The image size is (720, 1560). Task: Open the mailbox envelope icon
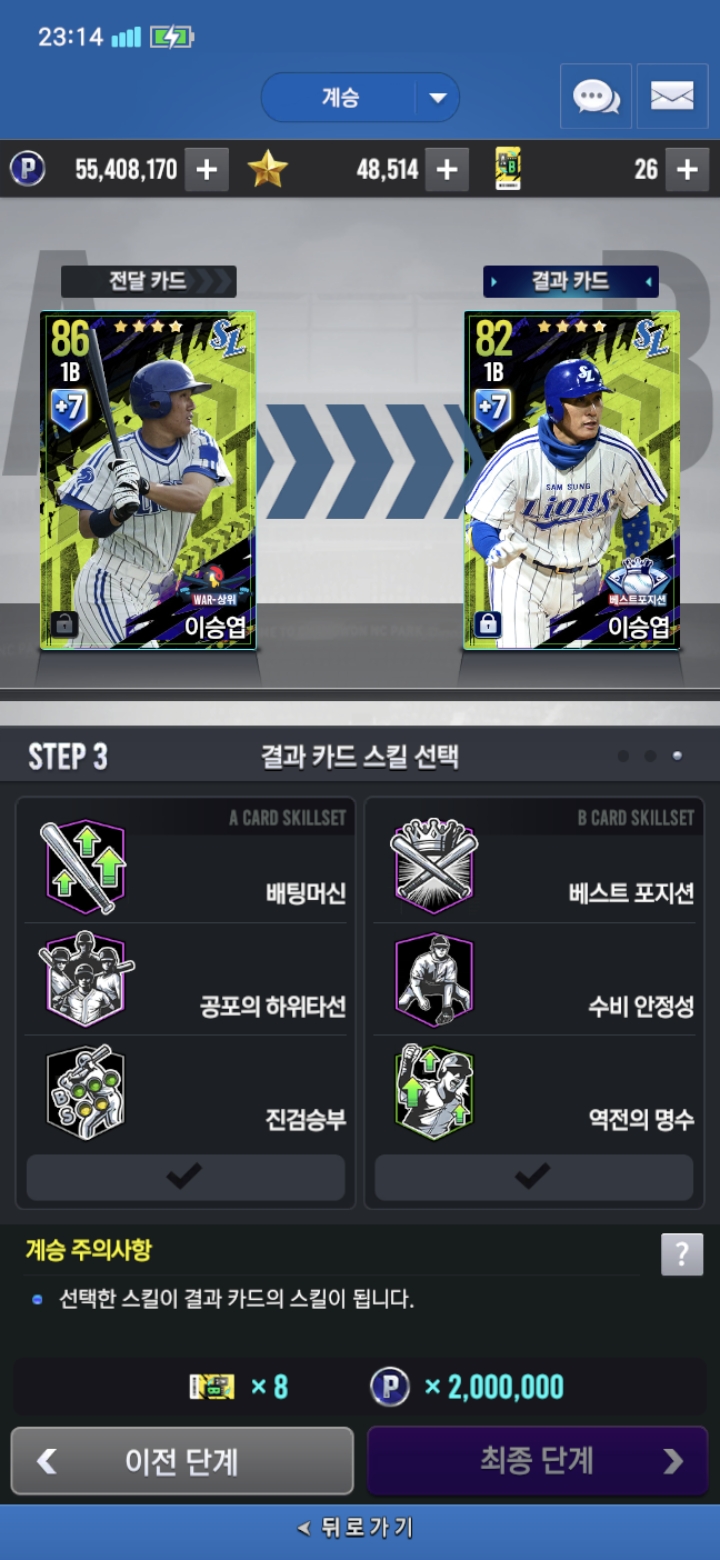pyautogui.click(x=672, y=96)
